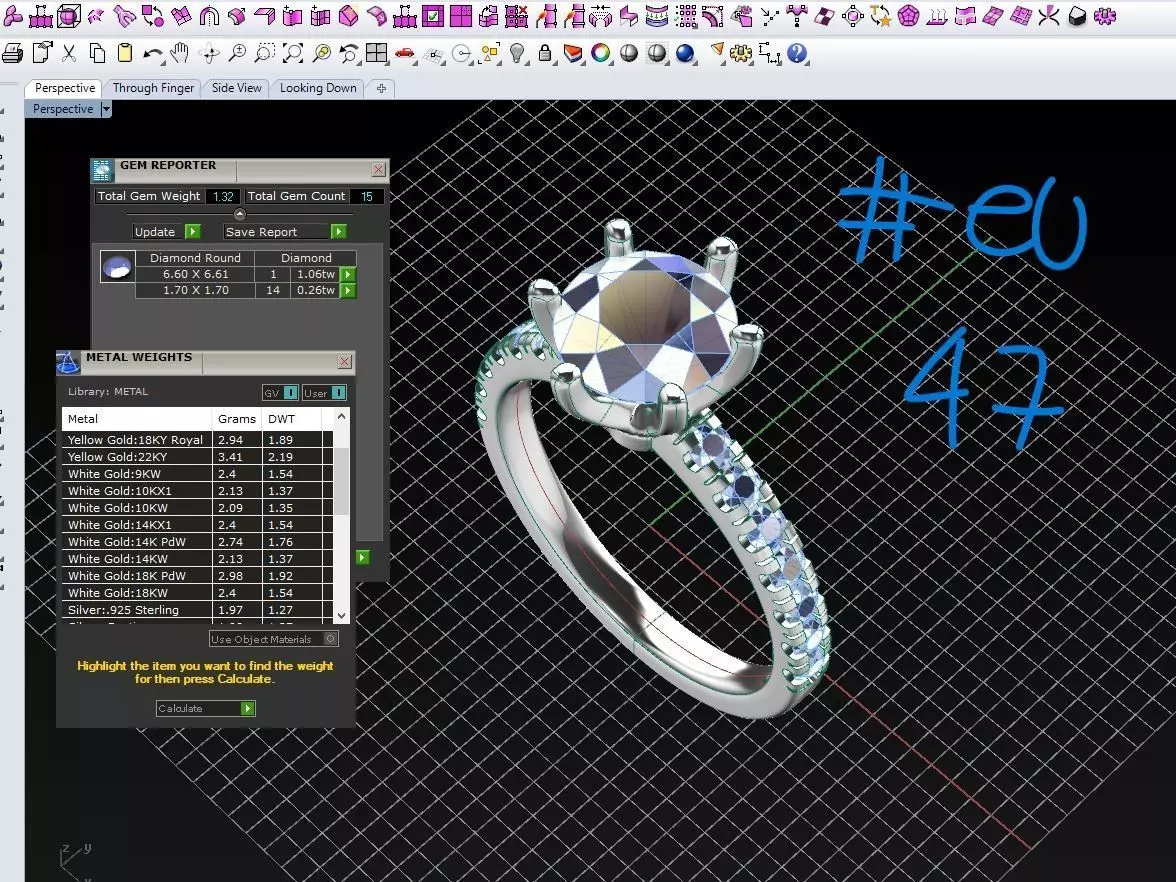Click the Zoom Selected icon
Image resolution: width=1176 pixels, height=882 pixels.
322,52
